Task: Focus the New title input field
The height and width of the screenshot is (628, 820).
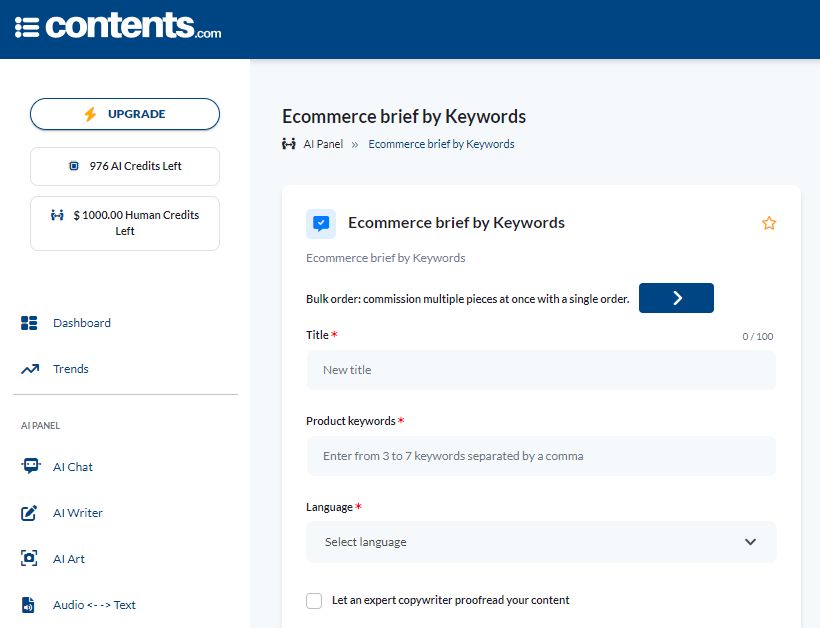Action: tap(541, 370)
